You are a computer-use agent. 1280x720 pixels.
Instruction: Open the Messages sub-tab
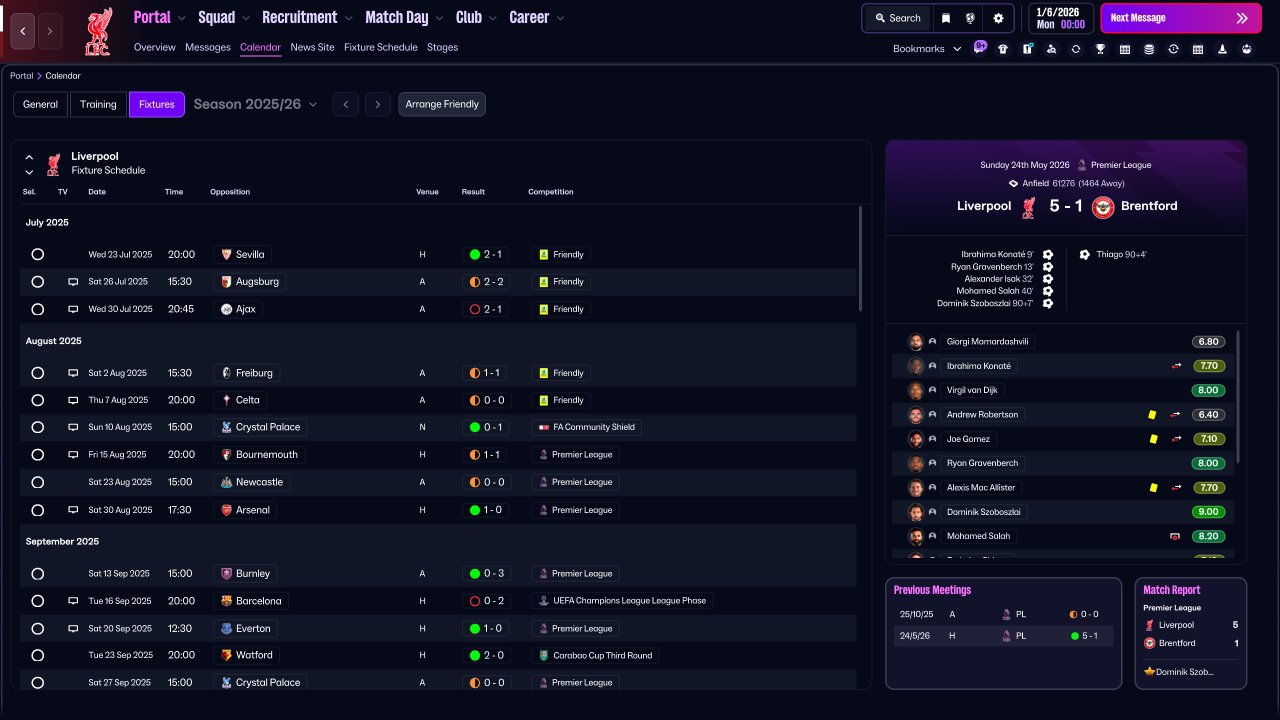coord(208,47)
